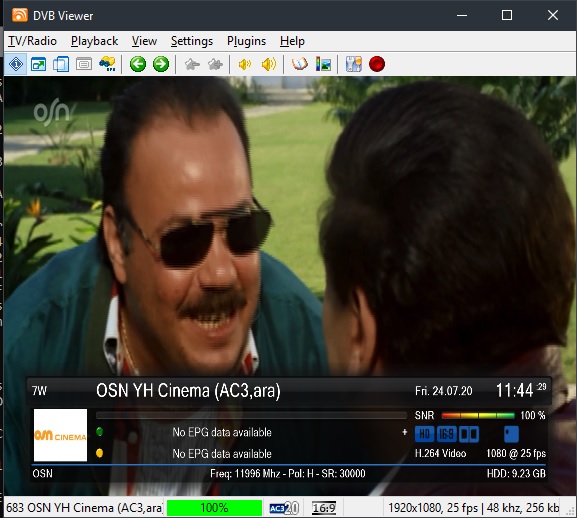Image resolution: width=577 pixels, height=518 pixels.
Task: Open Playback menu
Action: (x=95, y=41)
